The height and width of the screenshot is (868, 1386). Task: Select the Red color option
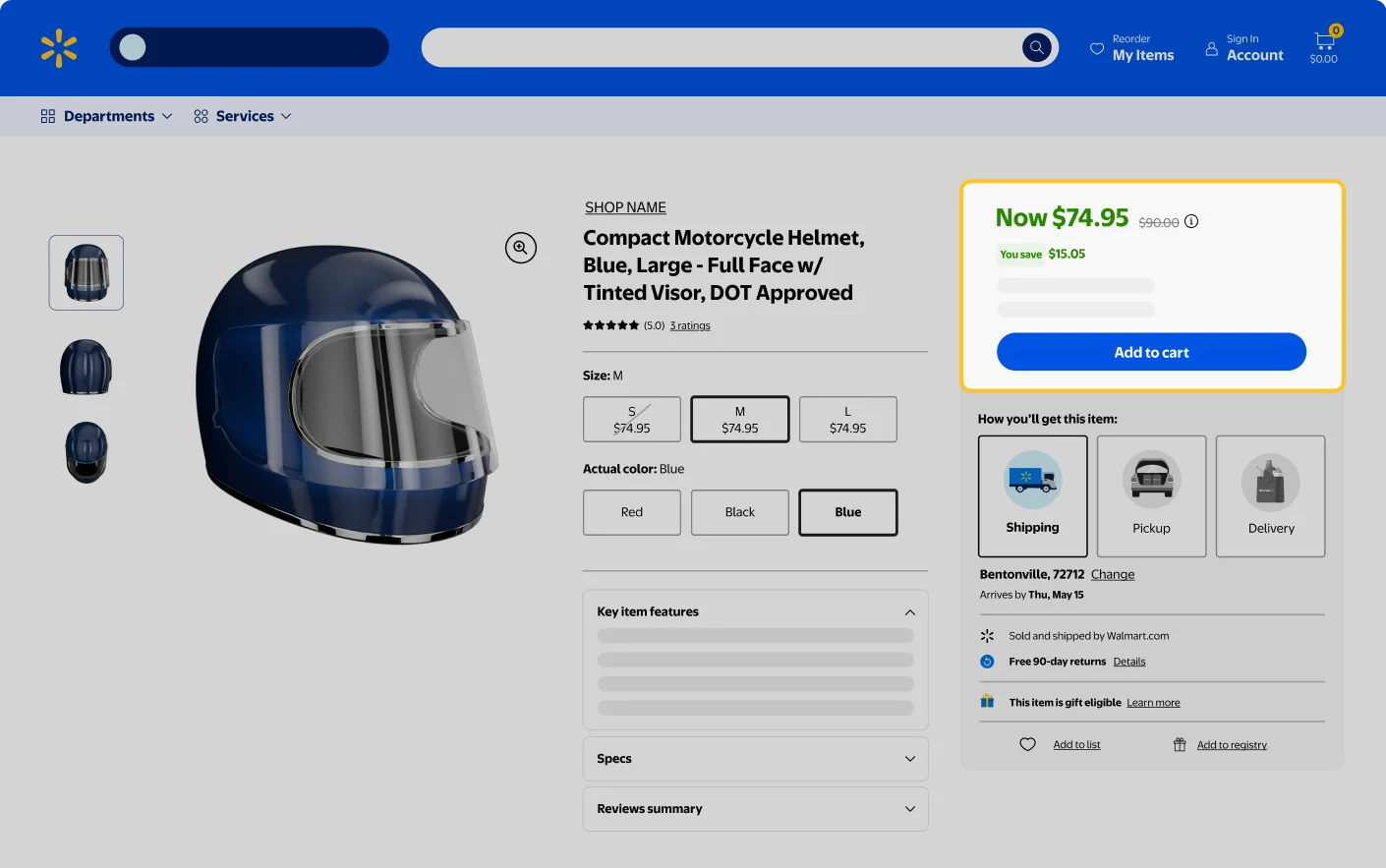click(x=631, y=512)
